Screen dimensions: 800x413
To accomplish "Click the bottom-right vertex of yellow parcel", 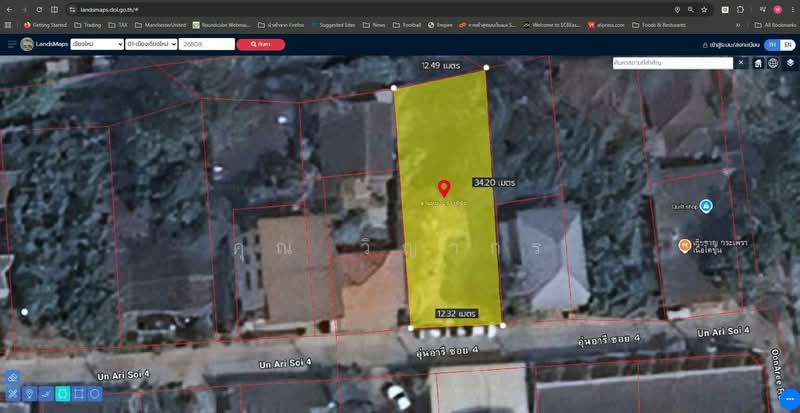I will tap(503, 325).
